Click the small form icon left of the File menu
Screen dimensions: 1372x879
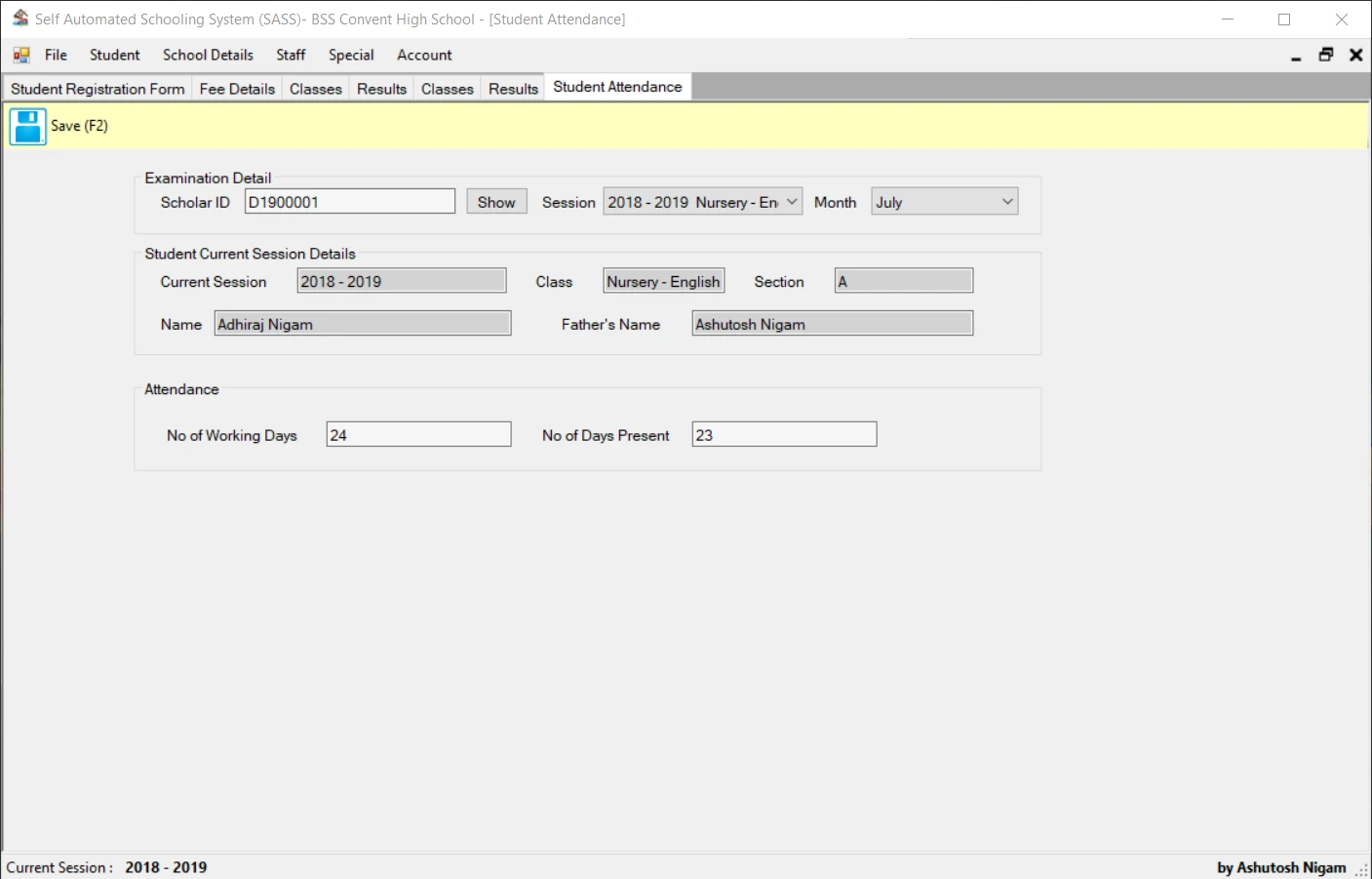pyautogui.click(x=20, y=55)
